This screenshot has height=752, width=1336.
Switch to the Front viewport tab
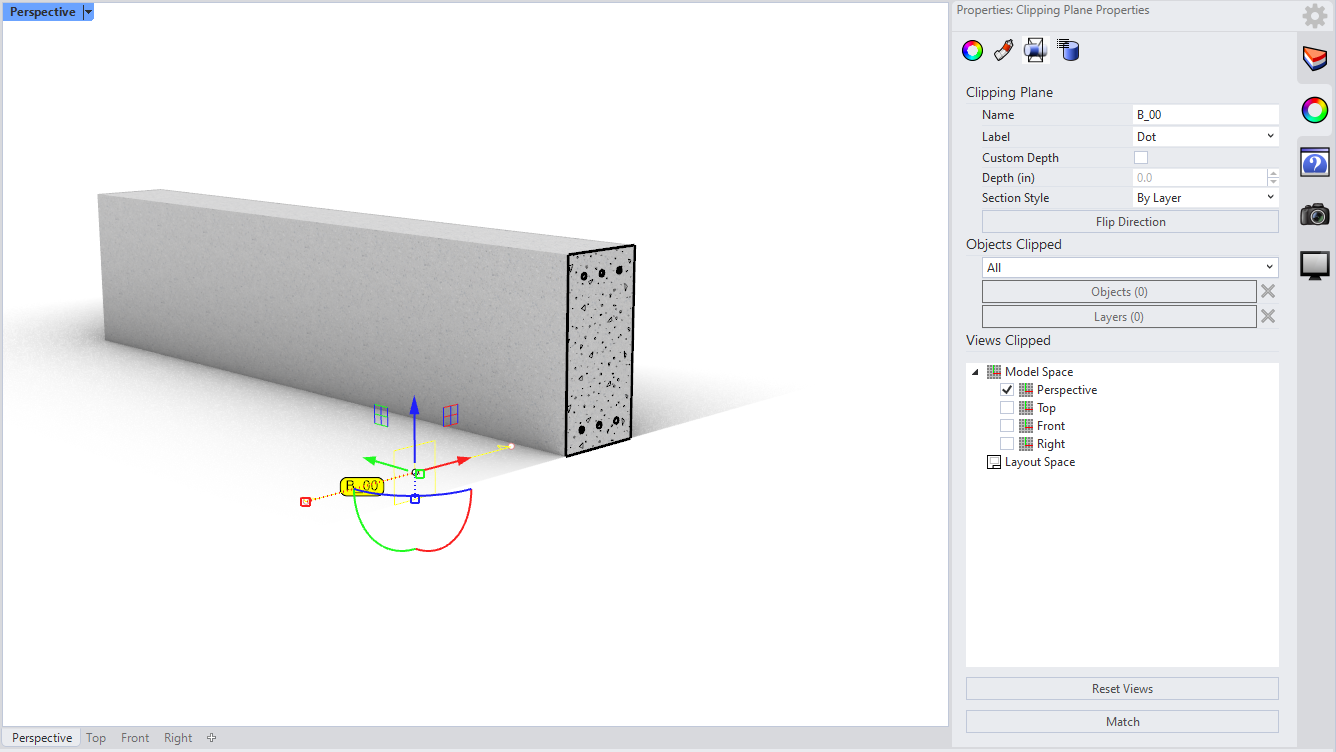tap(135, 738)
